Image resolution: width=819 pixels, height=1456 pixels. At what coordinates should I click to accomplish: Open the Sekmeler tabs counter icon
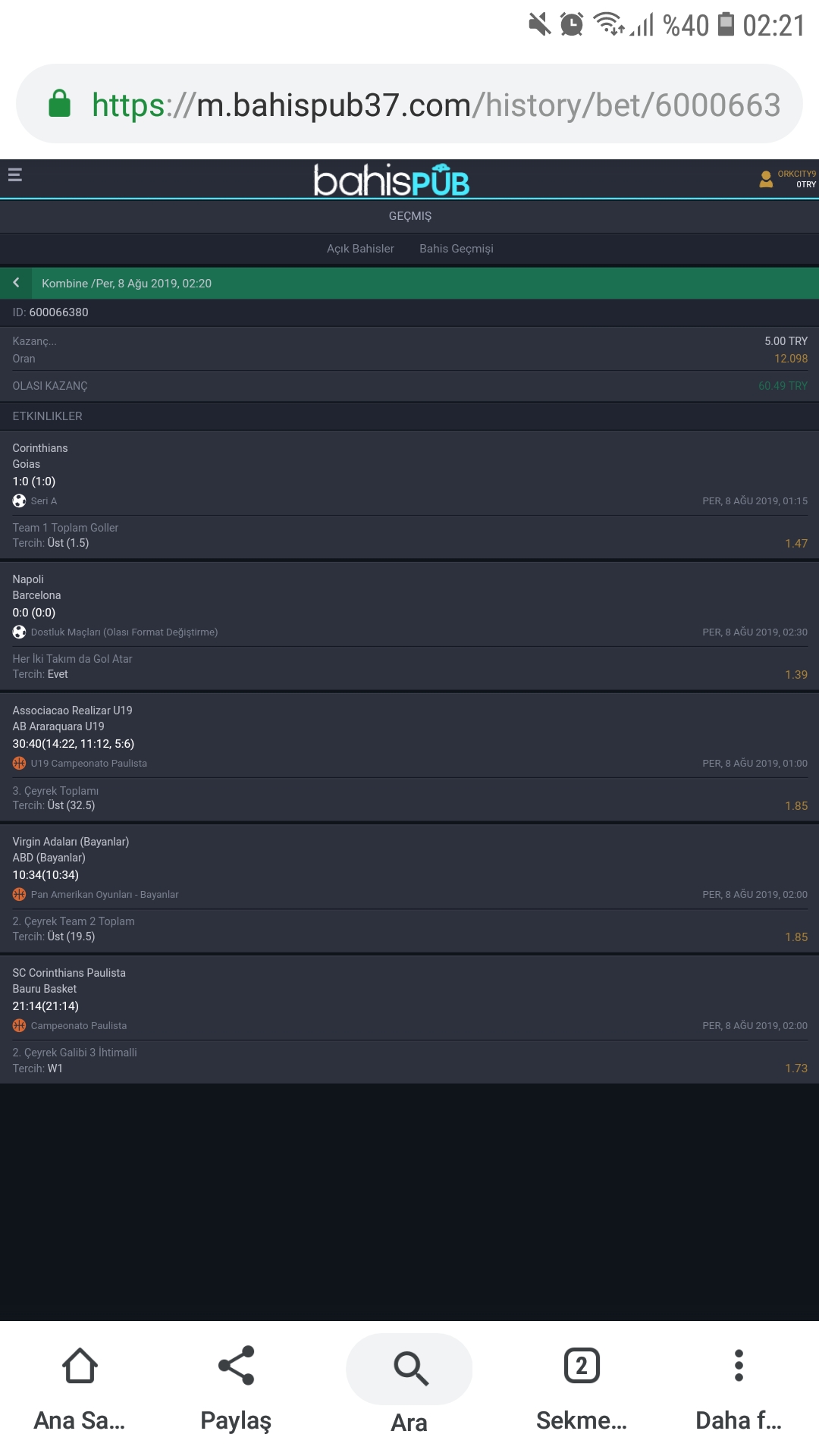[x=582, y=1366]
